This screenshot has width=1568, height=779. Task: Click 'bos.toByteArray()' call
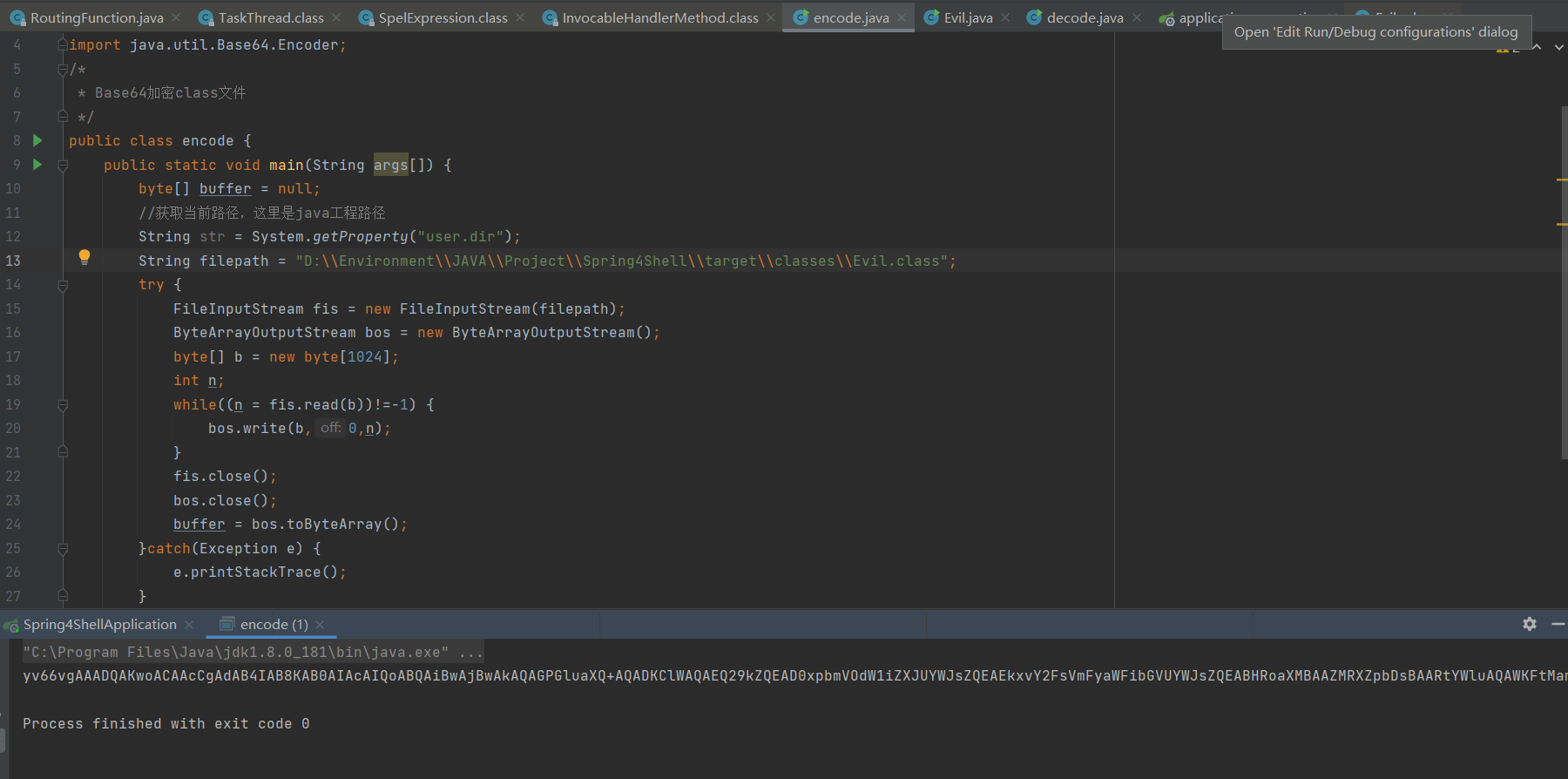[325, 524]
